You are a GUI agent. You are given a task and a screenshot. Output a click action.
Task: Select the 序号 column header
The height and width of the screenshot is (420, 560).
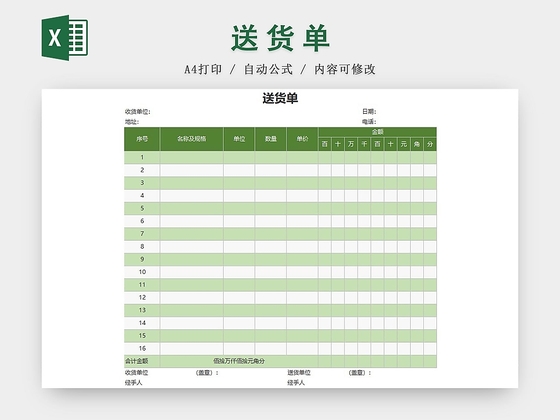coord(142,139)
